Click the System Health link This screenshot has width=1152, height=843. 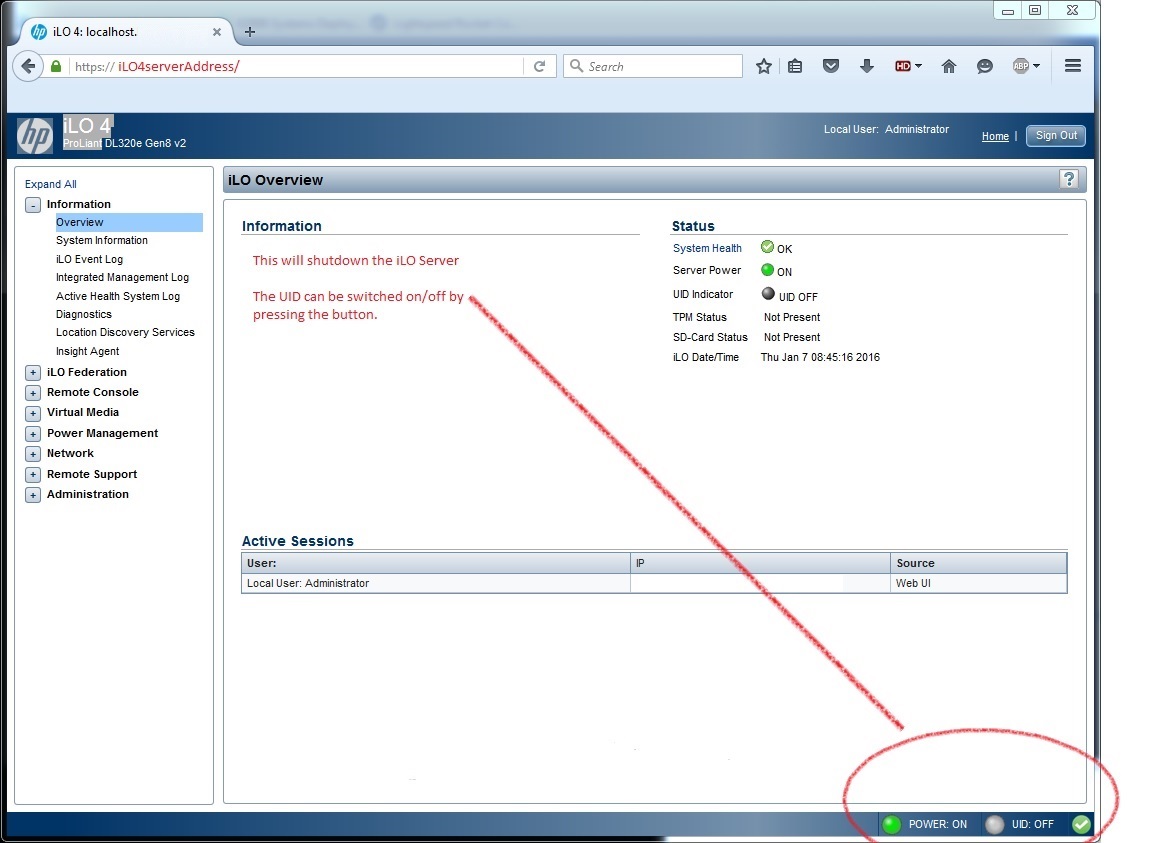[707, 248]
